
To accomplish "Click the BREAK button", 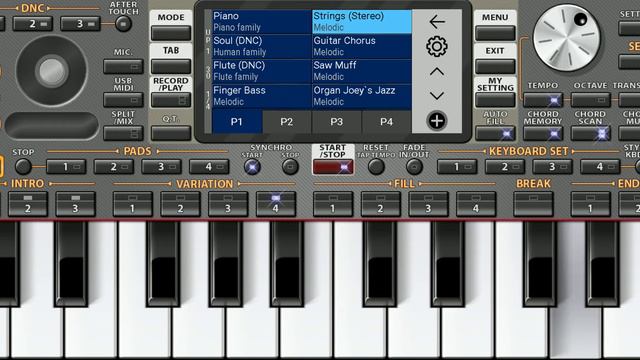I will click(533, 204).
